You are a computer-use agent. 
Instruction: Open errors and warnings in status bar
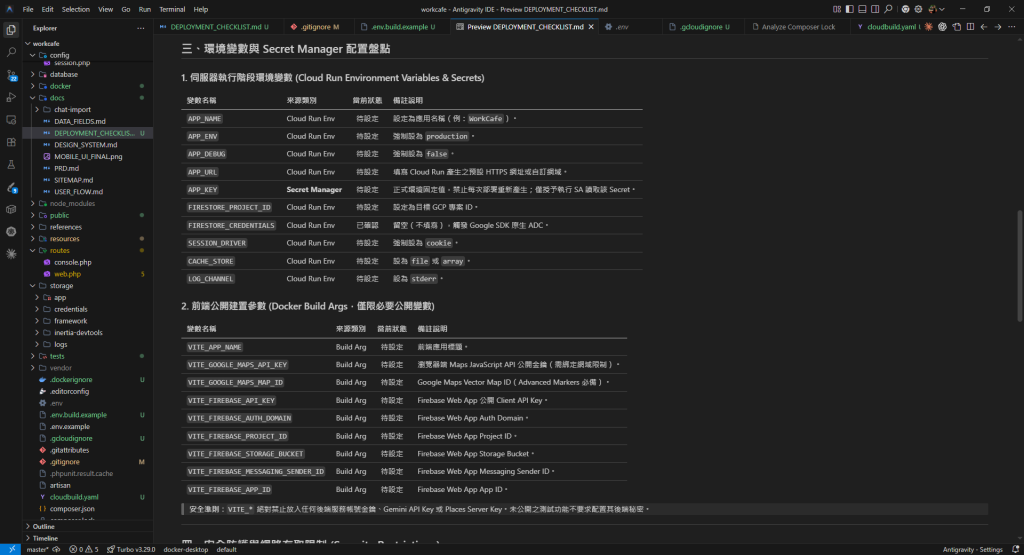[x=84, y=550]
